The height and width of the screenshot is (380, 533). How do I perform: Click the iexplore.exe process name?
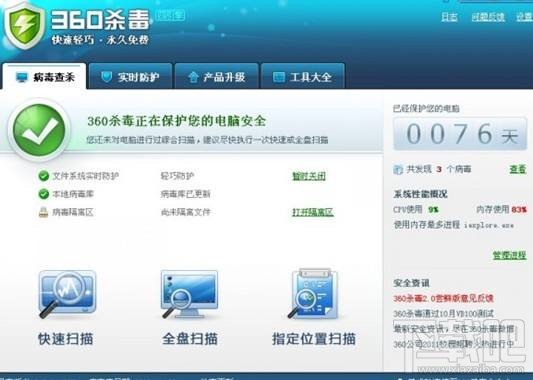(489, 225)
